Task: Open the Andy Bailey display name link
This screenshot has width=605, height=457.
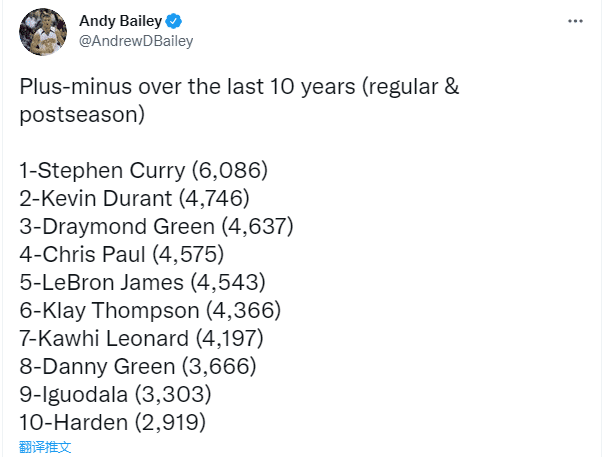Action: pyautogui.click(x=121, y=21)
